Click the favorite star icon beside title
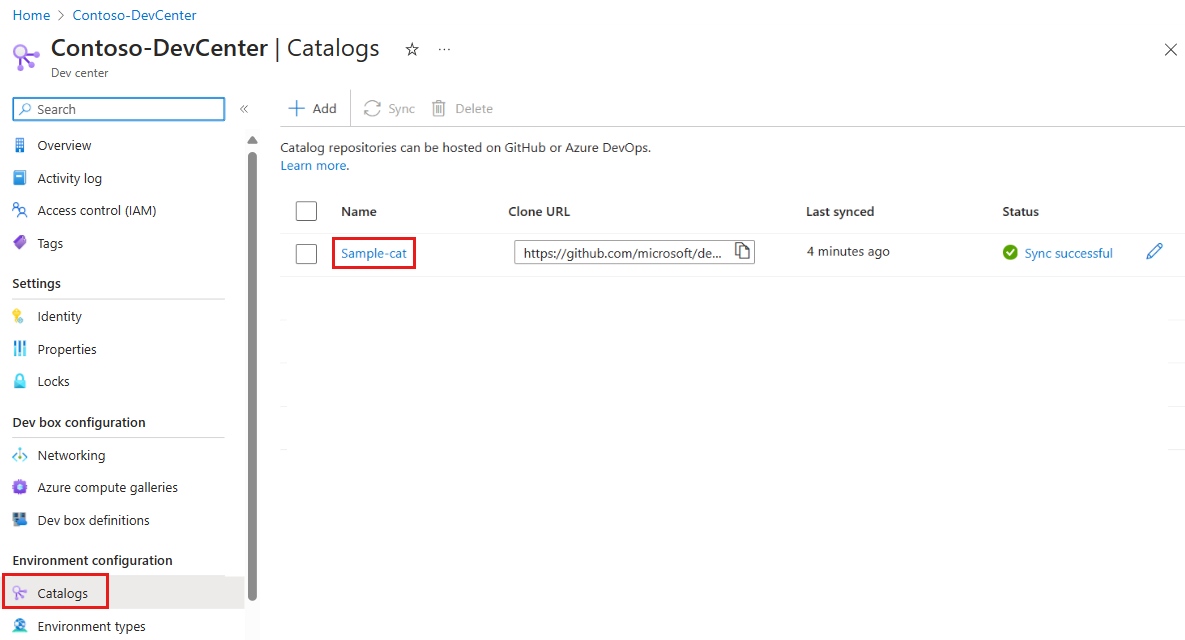 pyautogui.click(x=411, y=50)
